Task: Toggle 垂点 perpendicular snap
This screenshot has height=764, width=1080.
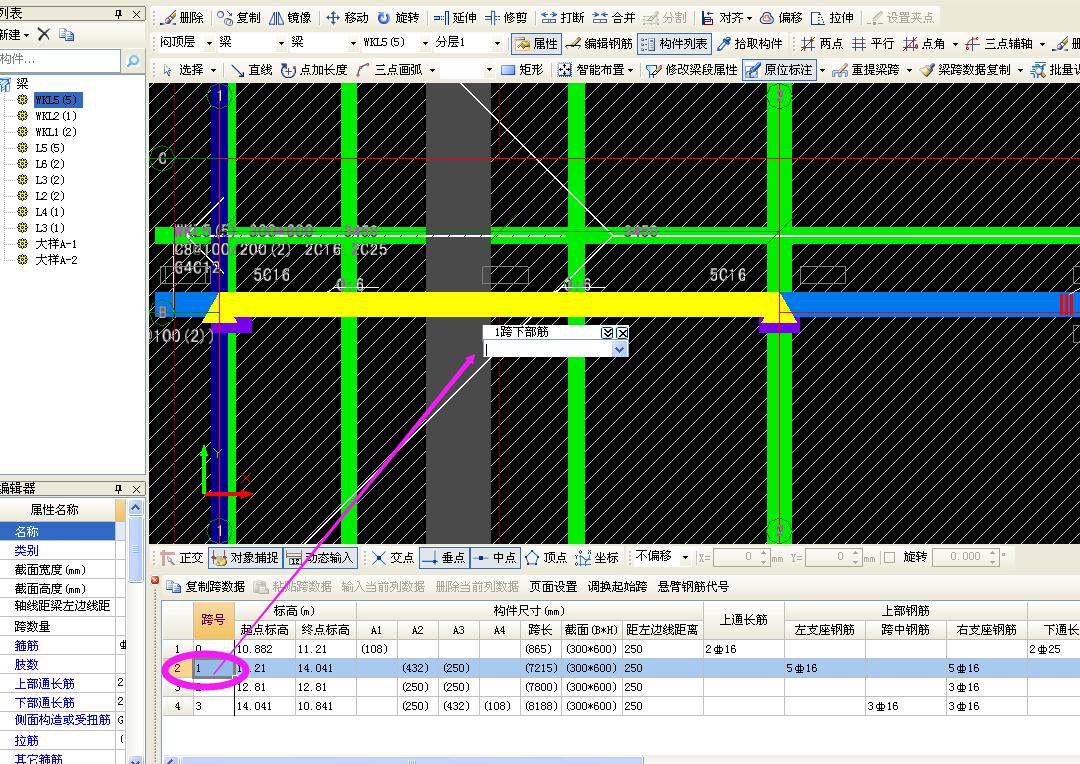Action: pos(444,557)
